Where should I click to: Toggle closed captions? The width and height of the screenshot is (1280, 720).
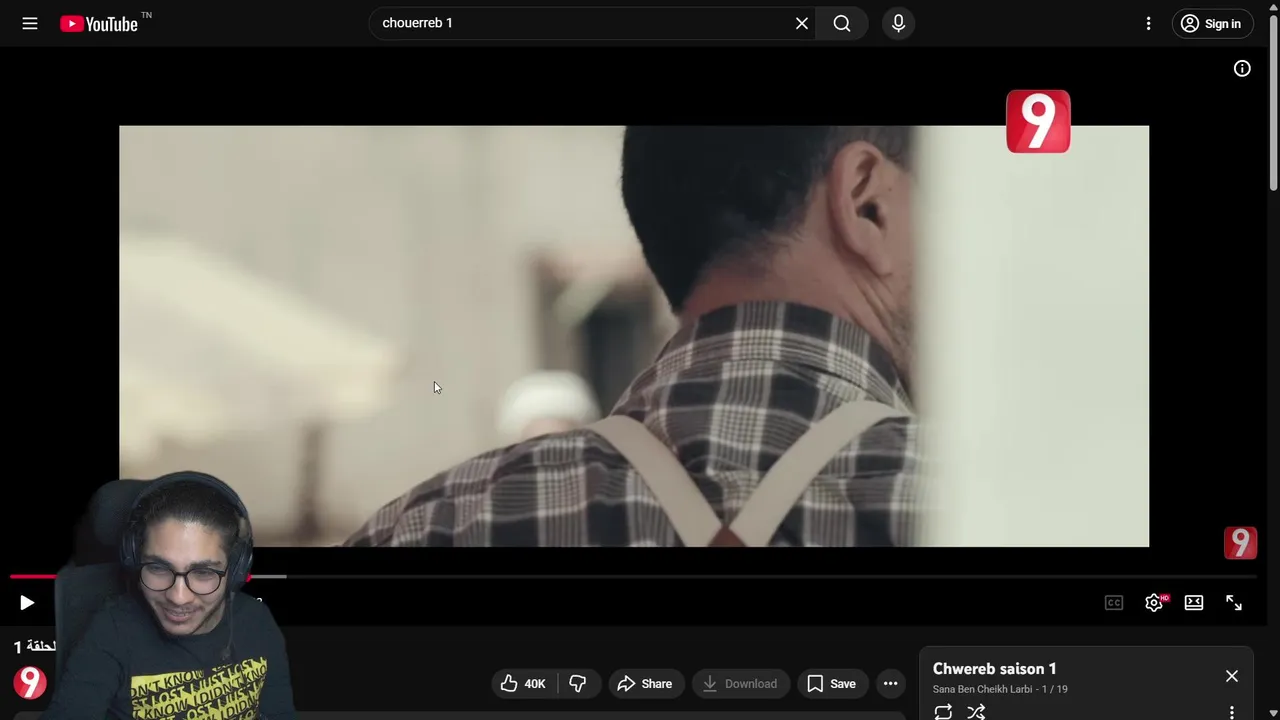click(1114, 602)
